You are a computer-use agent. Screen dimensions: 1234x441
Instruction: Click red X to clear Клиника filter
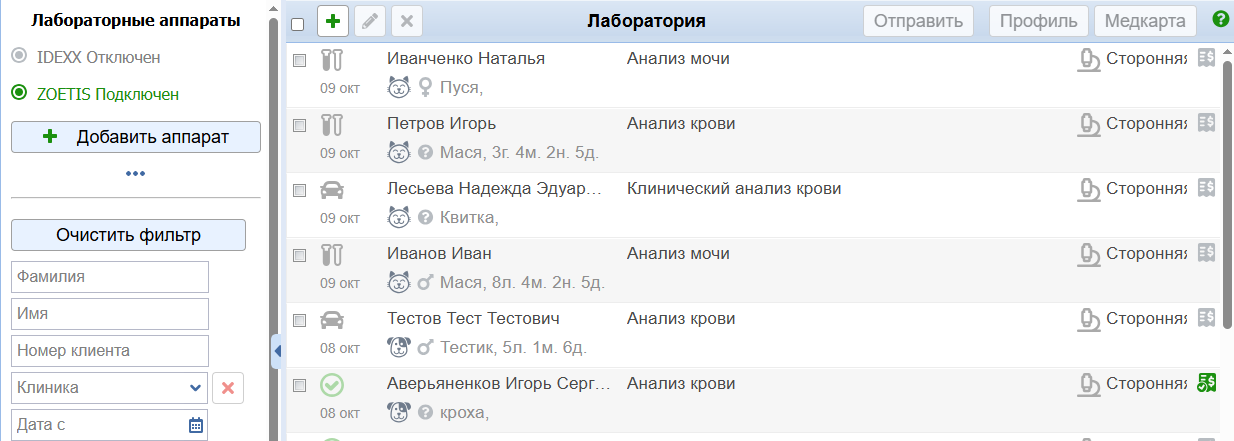pyautogui.click(x=227, y=388)
